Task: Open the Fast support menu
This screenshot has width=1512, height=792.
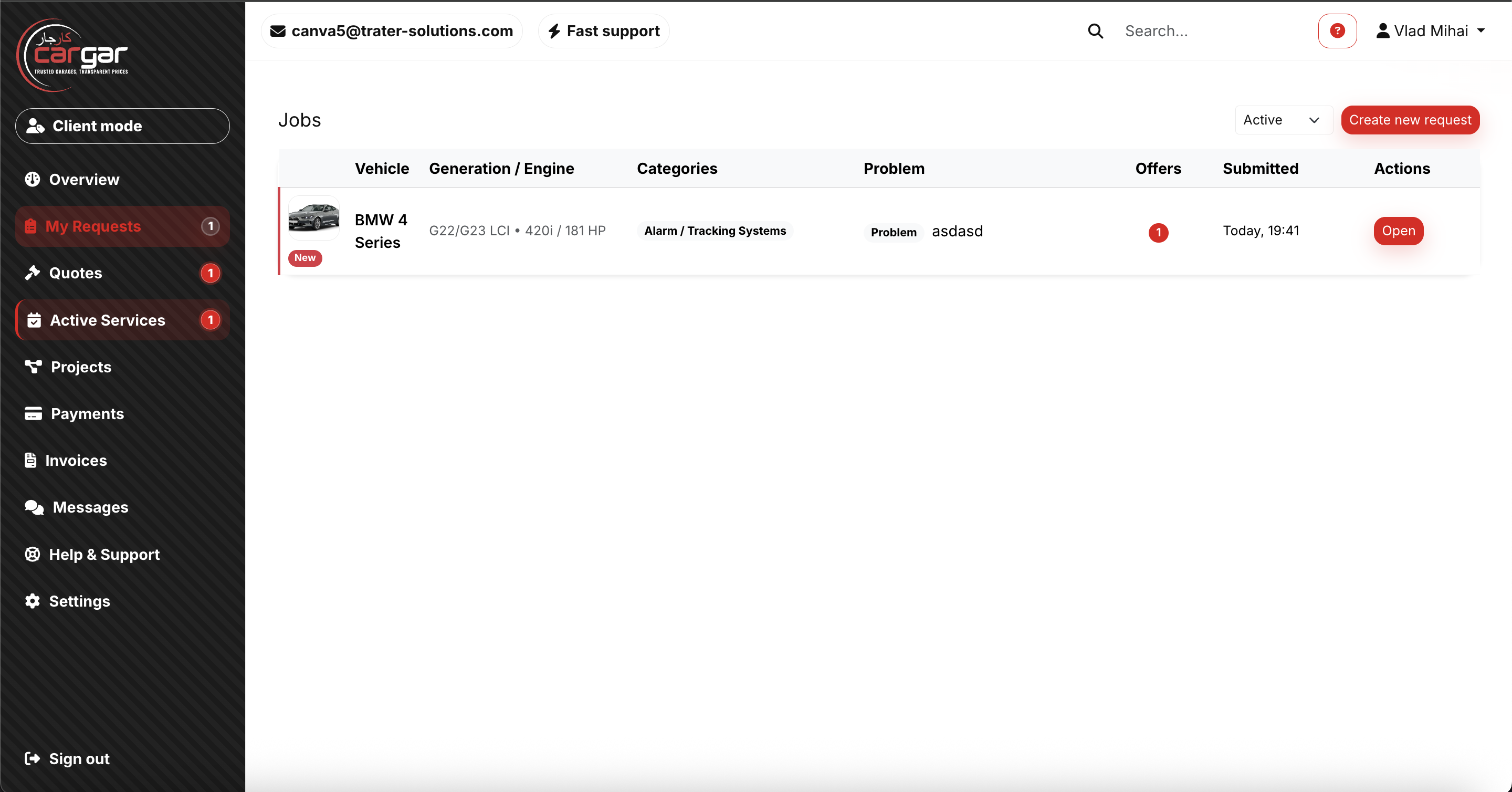Action: 603,30
